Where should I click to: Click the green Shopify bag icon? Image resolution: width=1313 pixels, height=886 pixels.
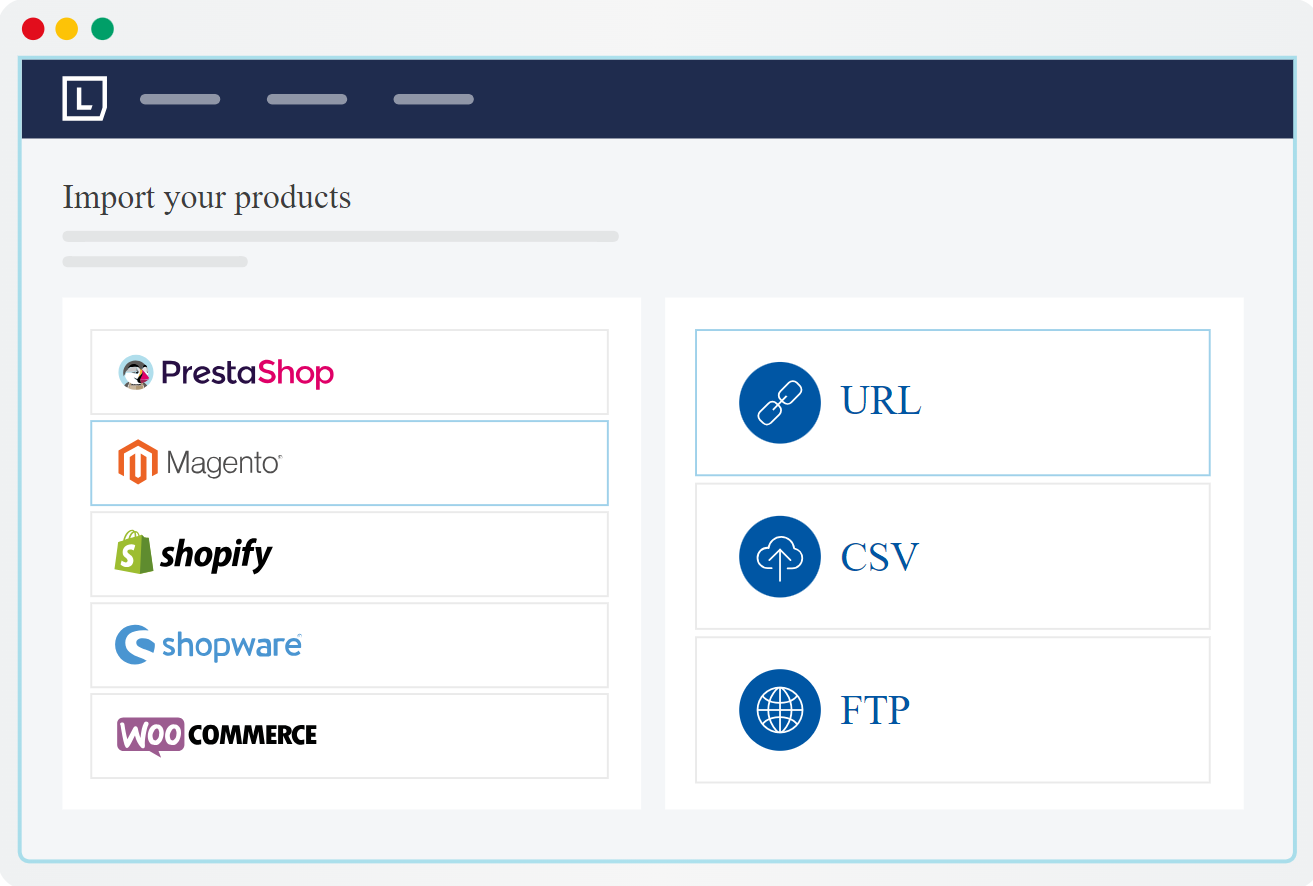click(133, 552)
